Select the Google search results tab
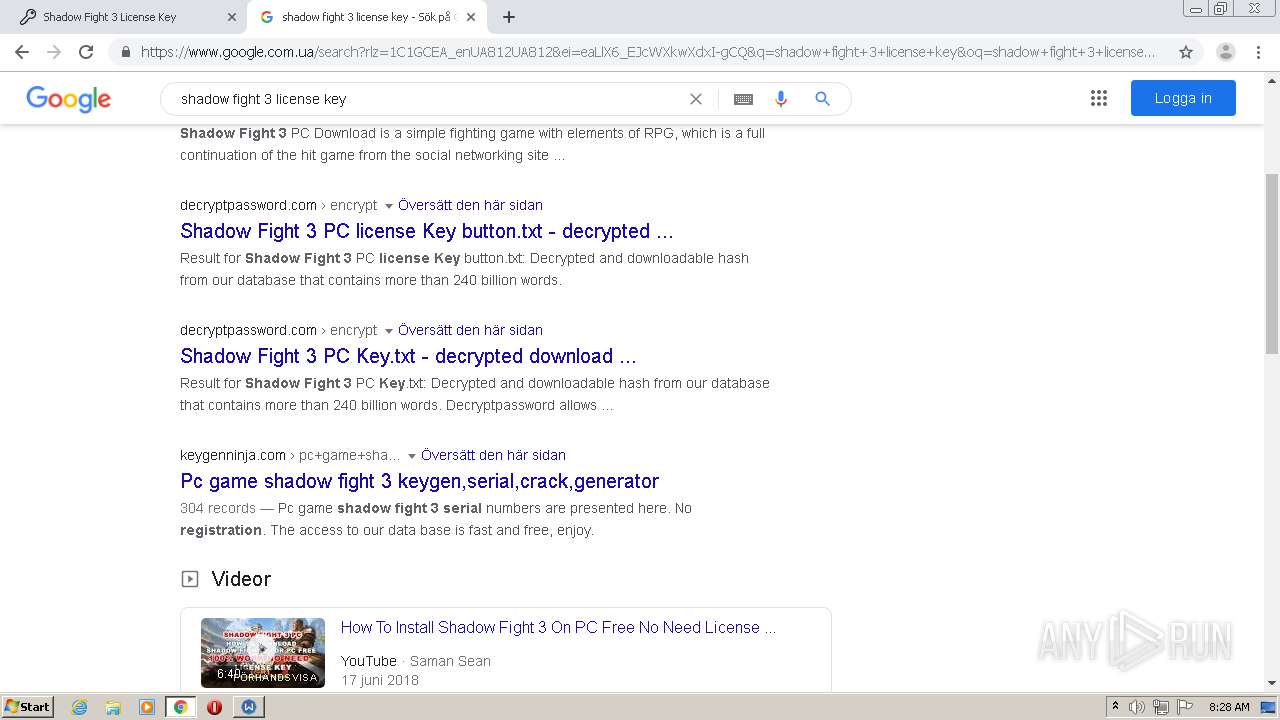Viewport: 1280px width, 720px height. coord(366,17)
